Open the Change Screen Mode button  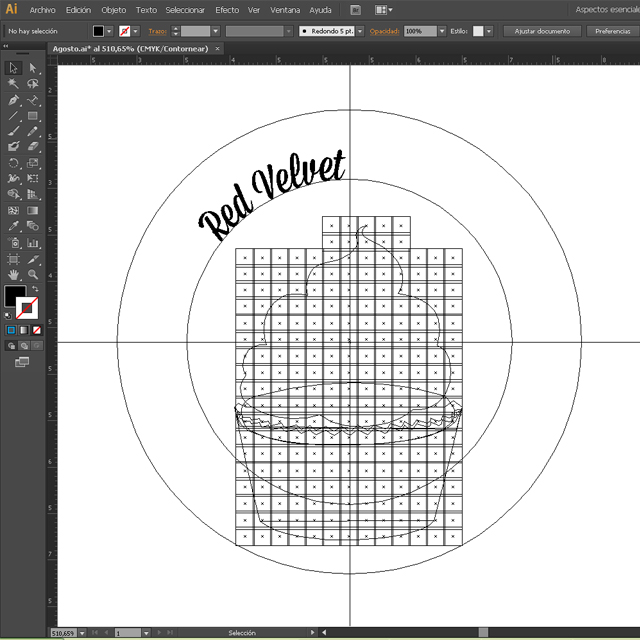(x=22, y=362)
